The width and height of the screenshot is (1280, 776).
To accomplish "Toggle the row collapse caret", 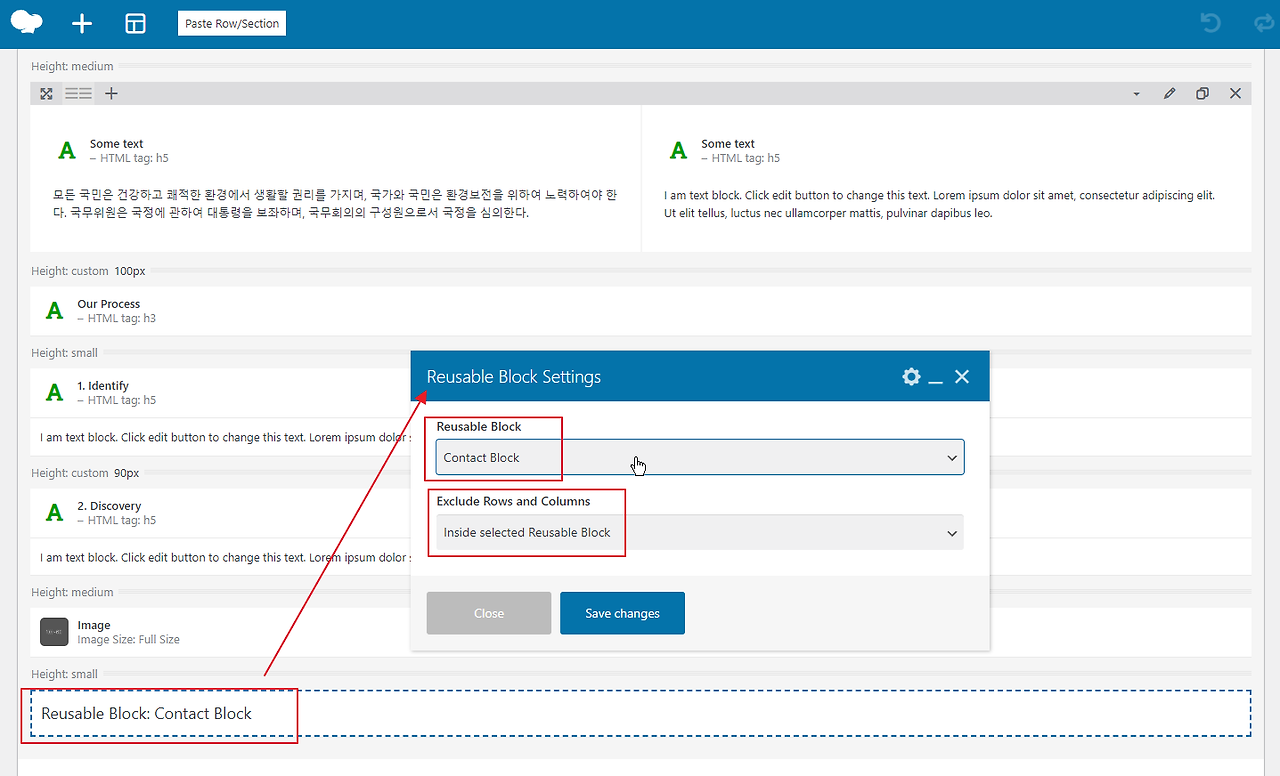I will coord(1136,94).
